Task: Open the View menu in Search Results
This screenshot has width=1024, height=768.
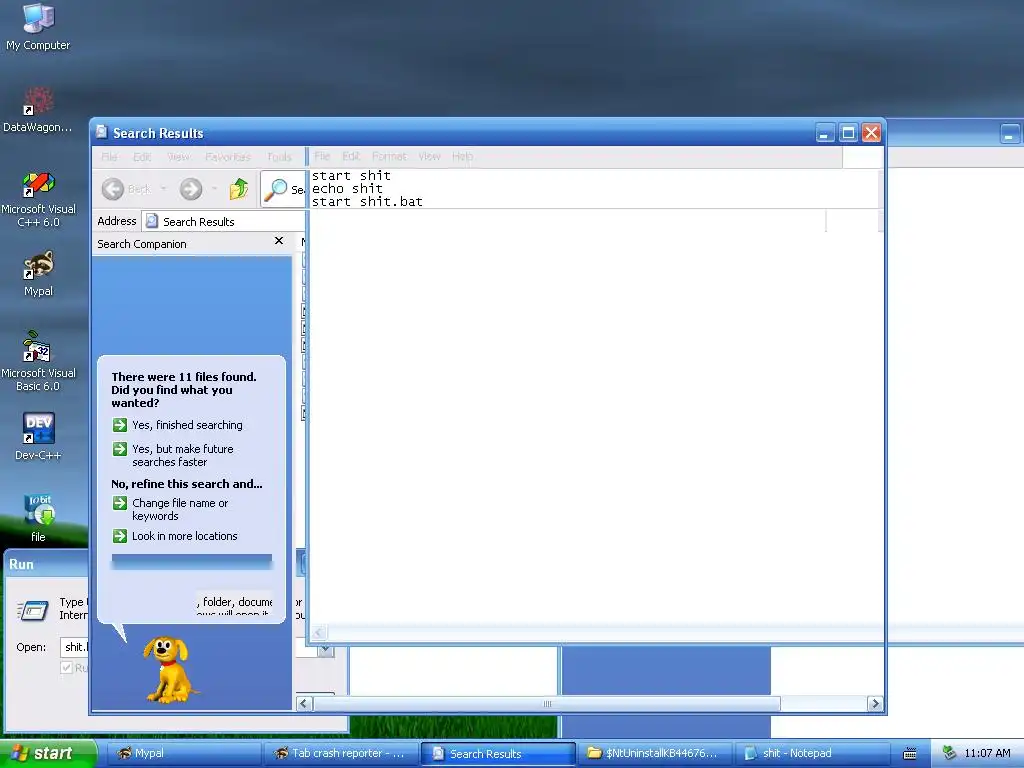Action: [x=178, y=157]
